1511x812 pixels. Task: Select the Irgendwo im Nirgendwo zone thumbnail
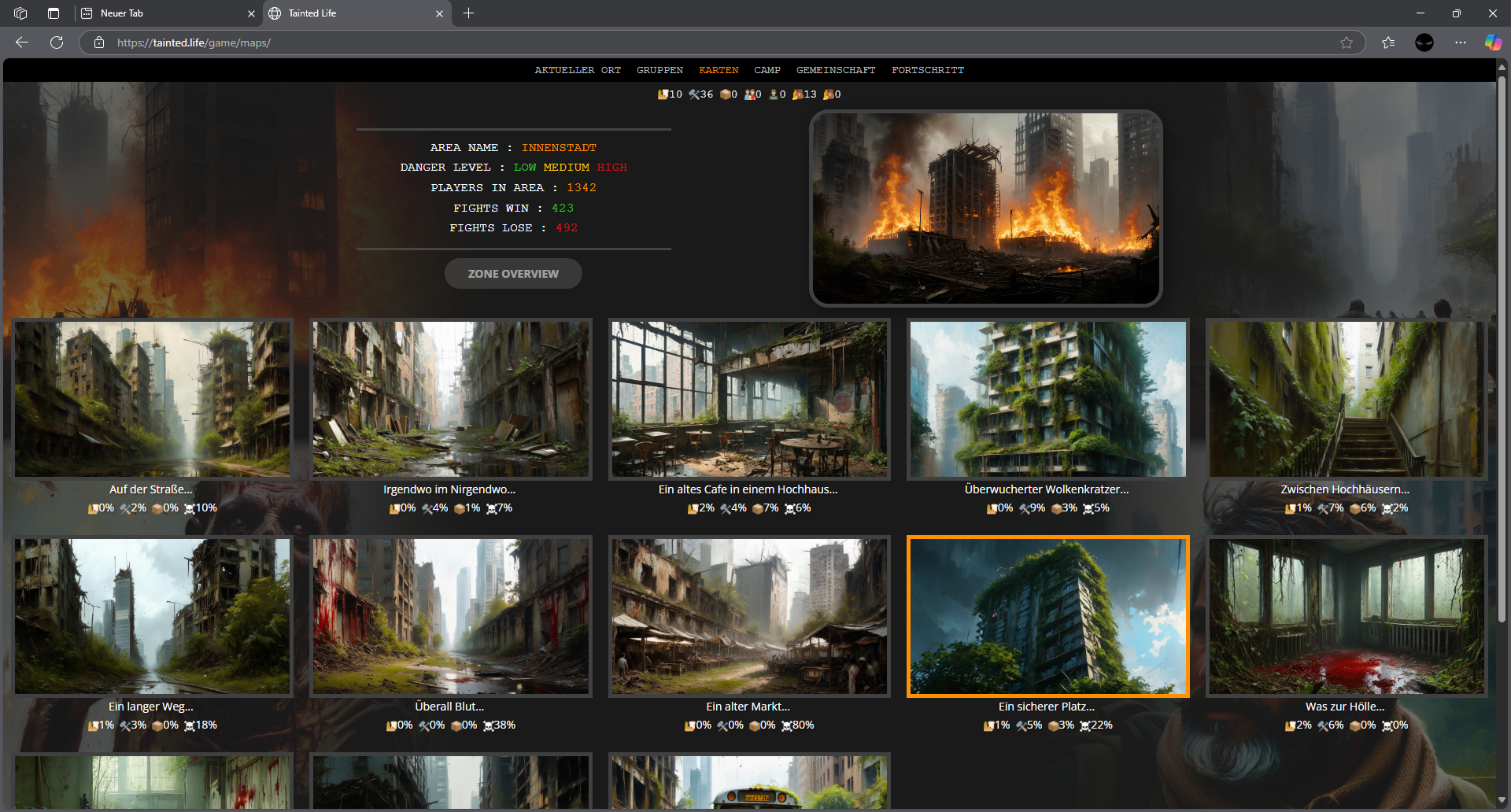click(x=450, y=399)
